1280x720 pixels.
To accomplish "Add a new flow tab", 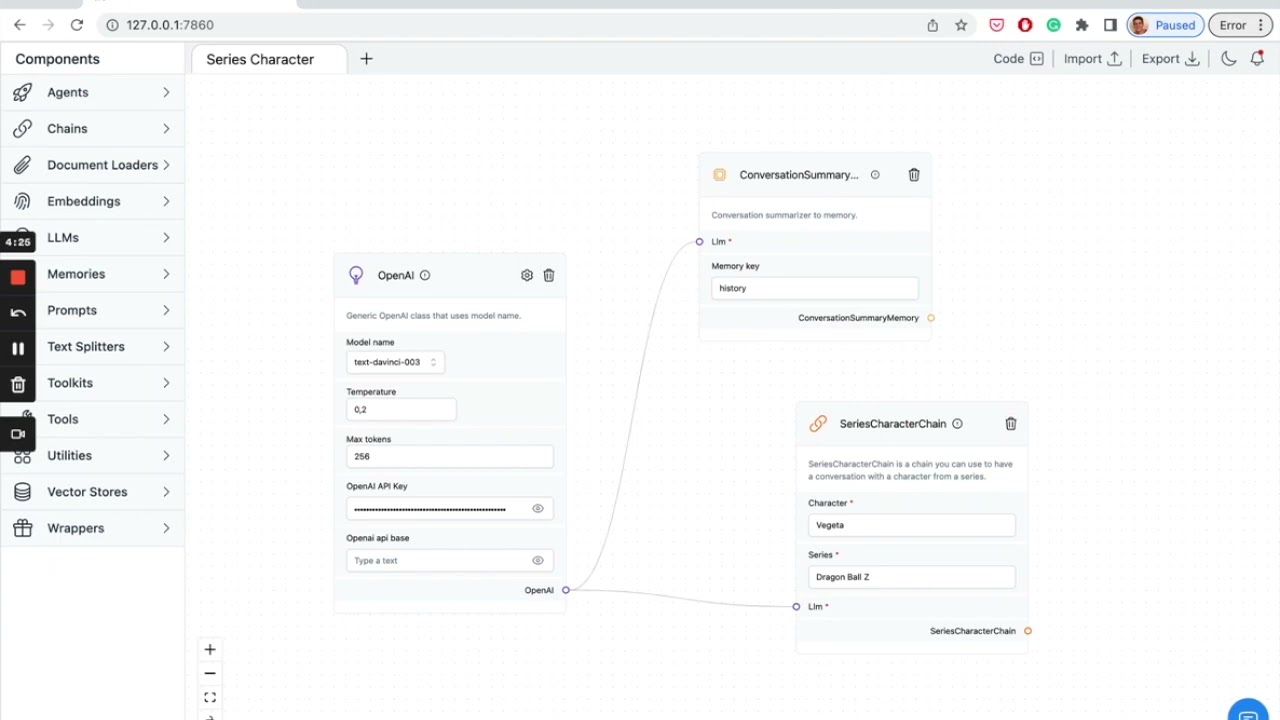I will pyautogui.click(x=366, y=59).
